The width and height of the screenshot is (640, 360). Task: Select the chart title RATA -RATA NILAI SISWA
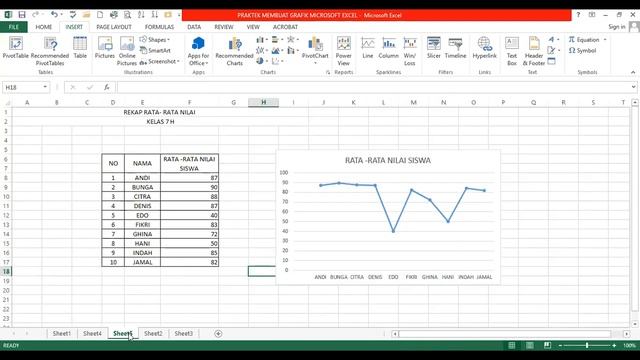[x=388, y=160]
